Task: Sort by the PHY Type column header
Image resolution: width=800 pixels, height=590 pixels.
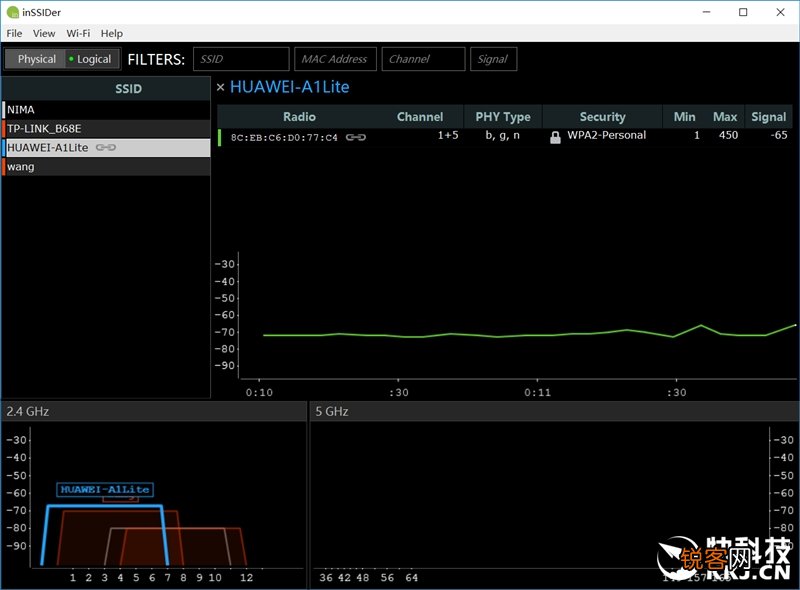Action: [503, 117]
